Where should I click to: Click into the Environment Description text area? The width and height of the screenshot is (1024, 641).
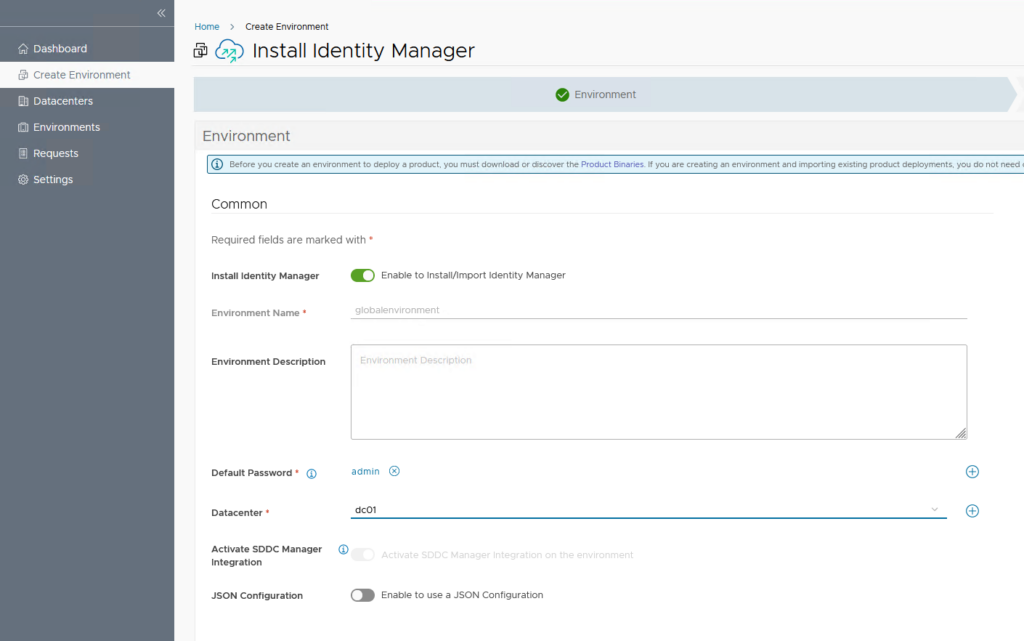658,392
